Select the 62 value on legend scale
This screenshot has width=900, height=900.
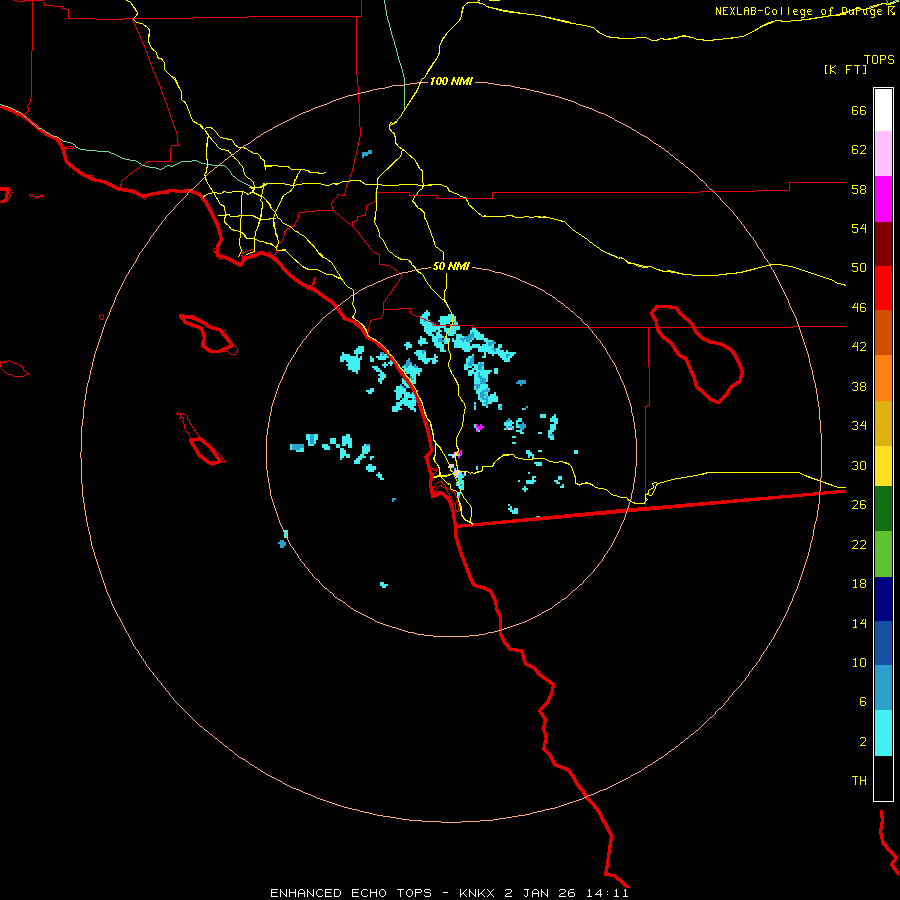(859, 150)
